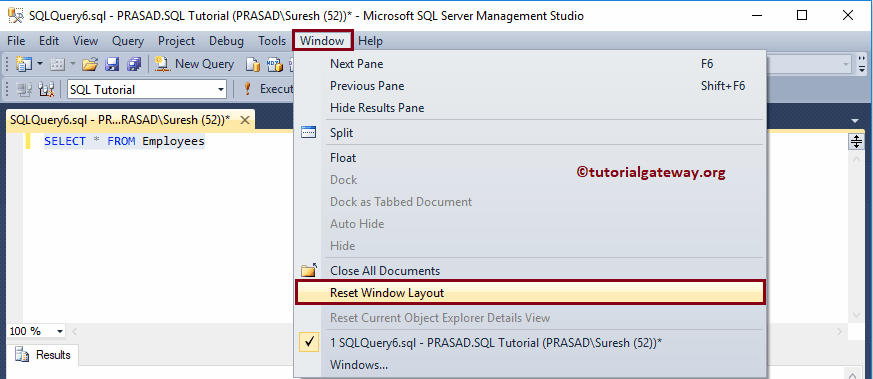
Task: Close the SQLQuery6.sql tab
Action: 246,120
